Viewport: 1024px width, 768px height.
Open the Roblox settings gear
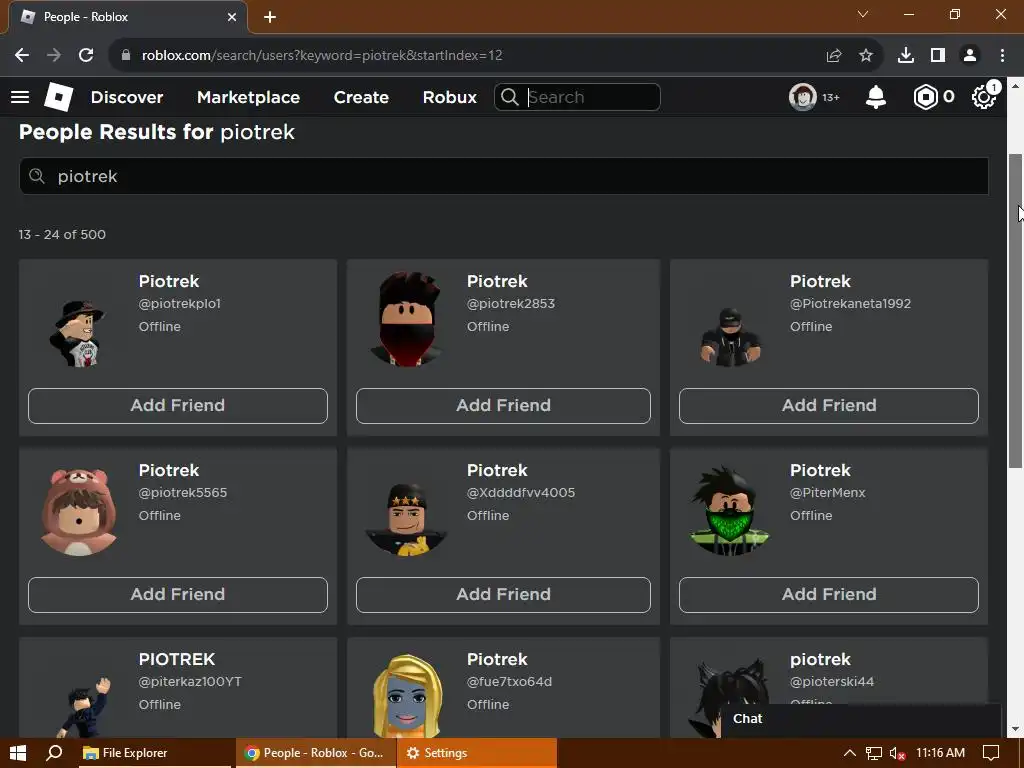pos(984,97)
